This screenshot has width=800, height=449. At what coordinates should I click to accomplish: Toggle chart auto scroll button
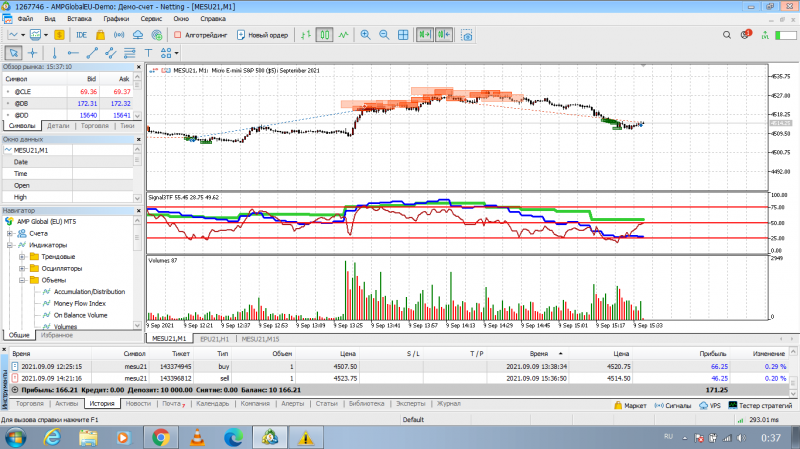[x=424, y=35]
